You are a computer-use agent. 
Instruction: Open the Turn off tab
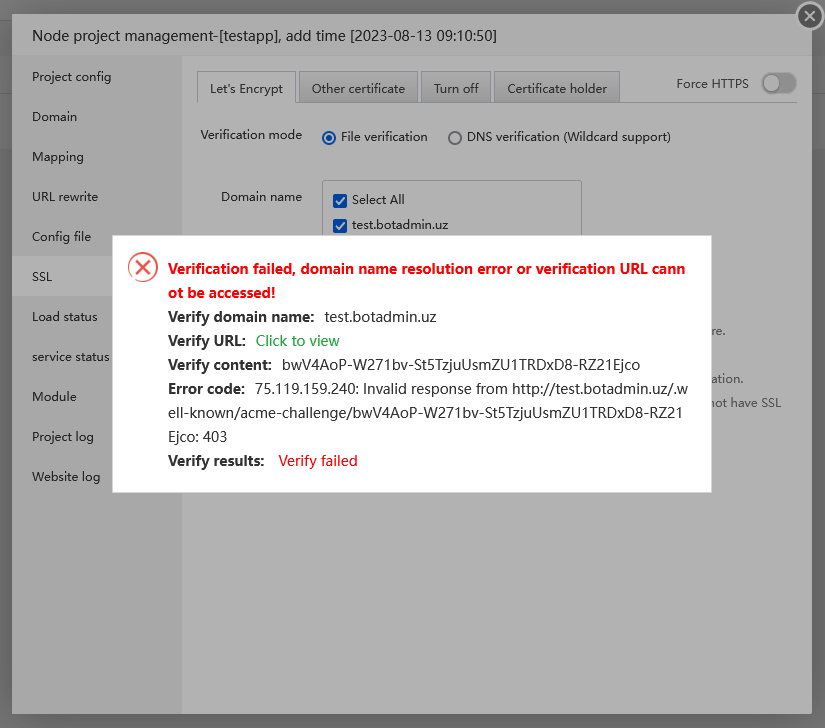(x=456, y=88)
